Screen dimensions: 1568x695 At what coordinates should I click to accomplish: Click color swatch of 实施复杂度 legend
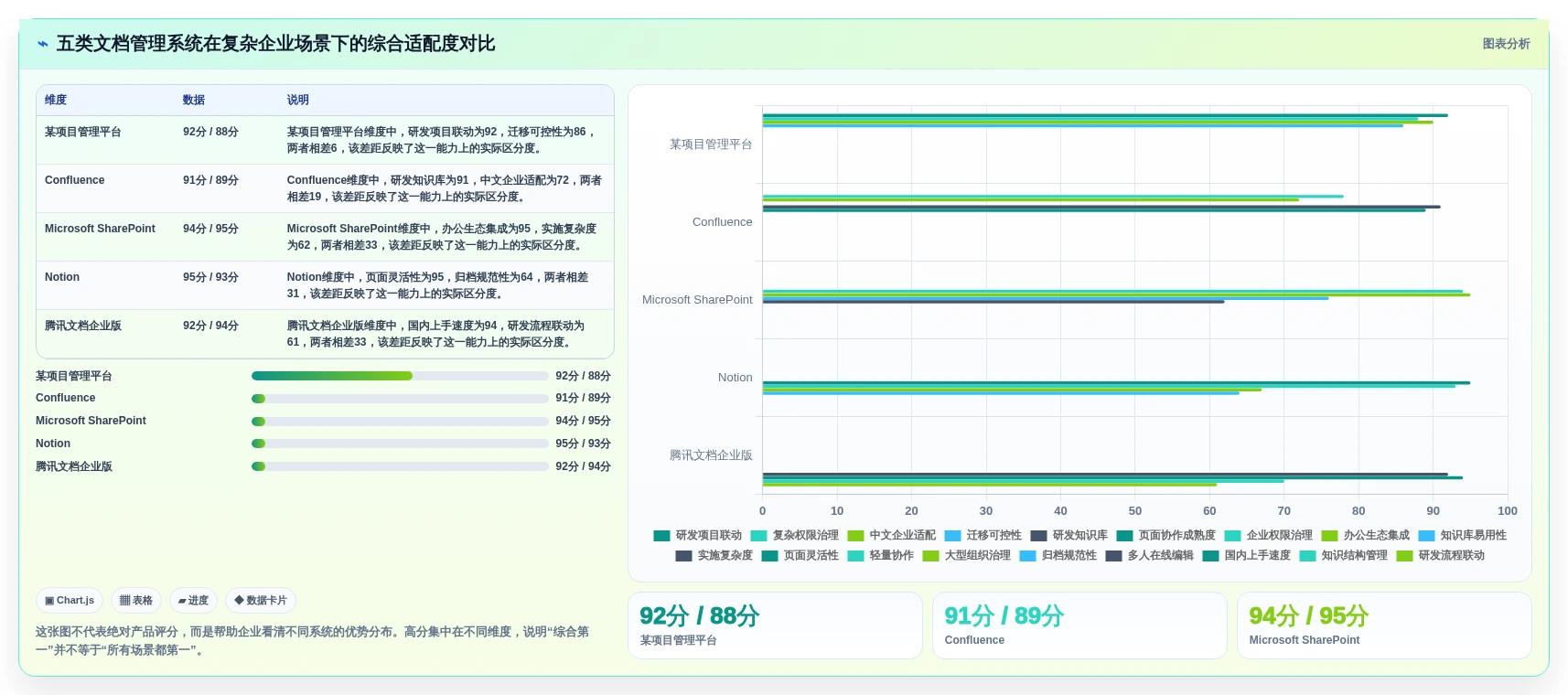click(683, 556)
